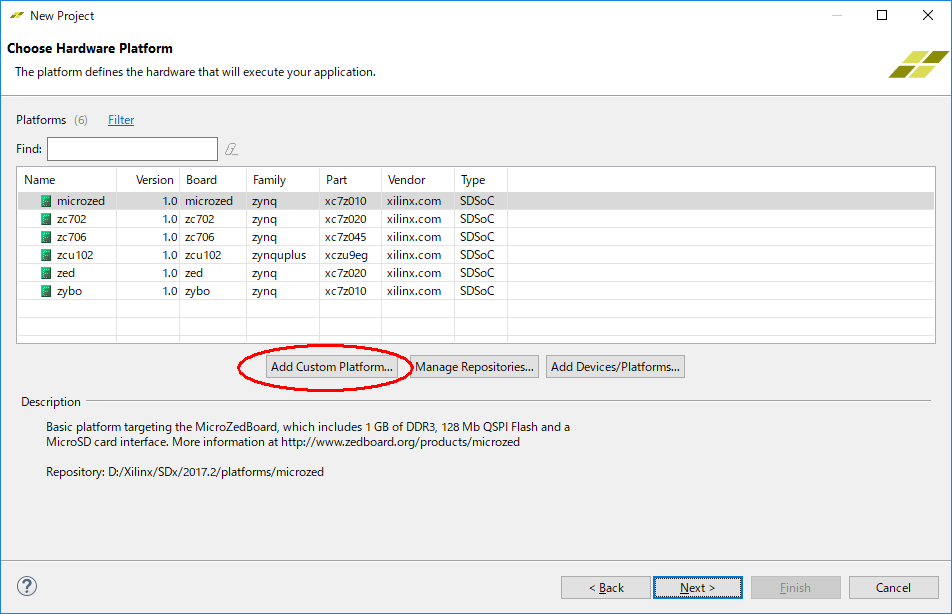
Task: Return to previous page with Back
Action: pyautogui.click(x=606, y=587)
